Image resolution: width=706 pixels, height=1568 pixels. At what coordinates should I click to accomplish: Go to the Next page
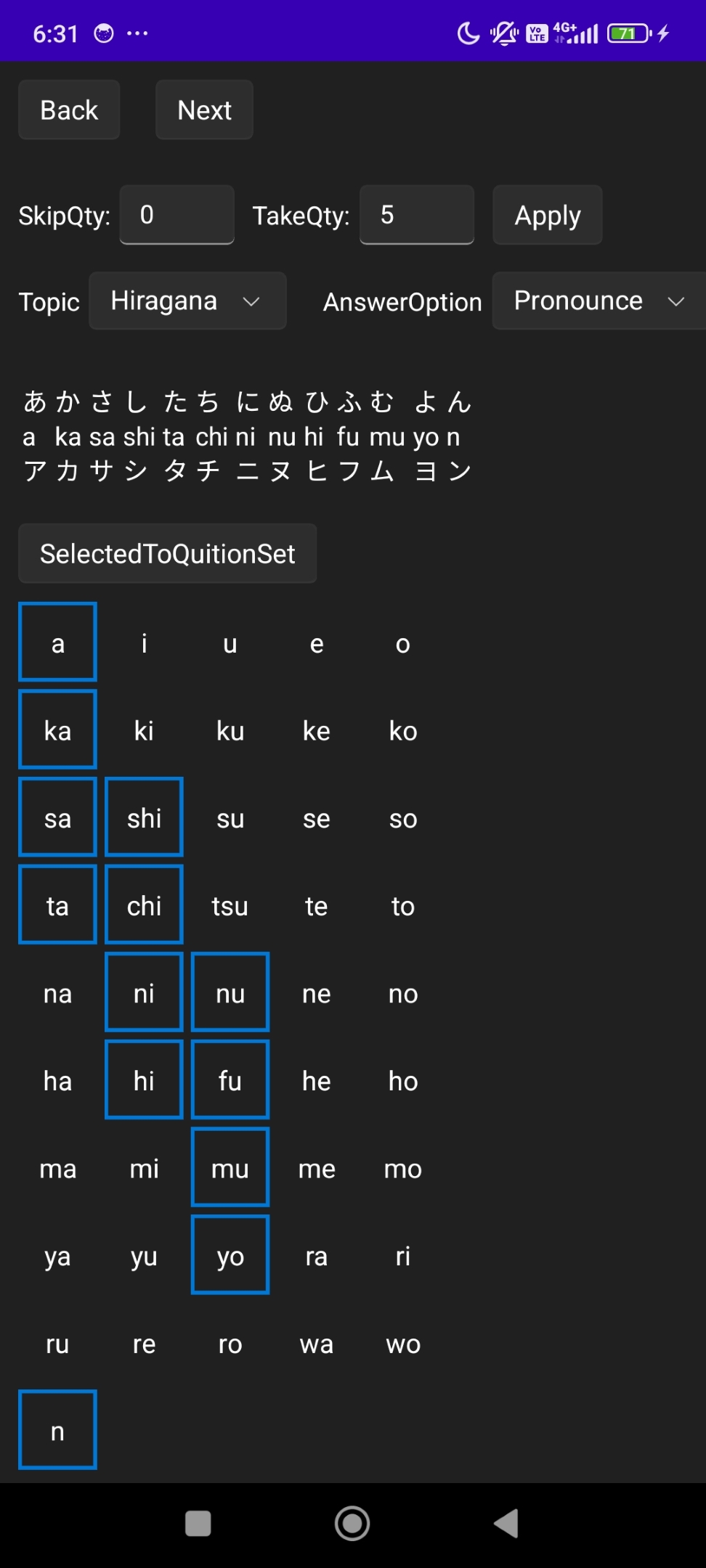pos(204,110)
